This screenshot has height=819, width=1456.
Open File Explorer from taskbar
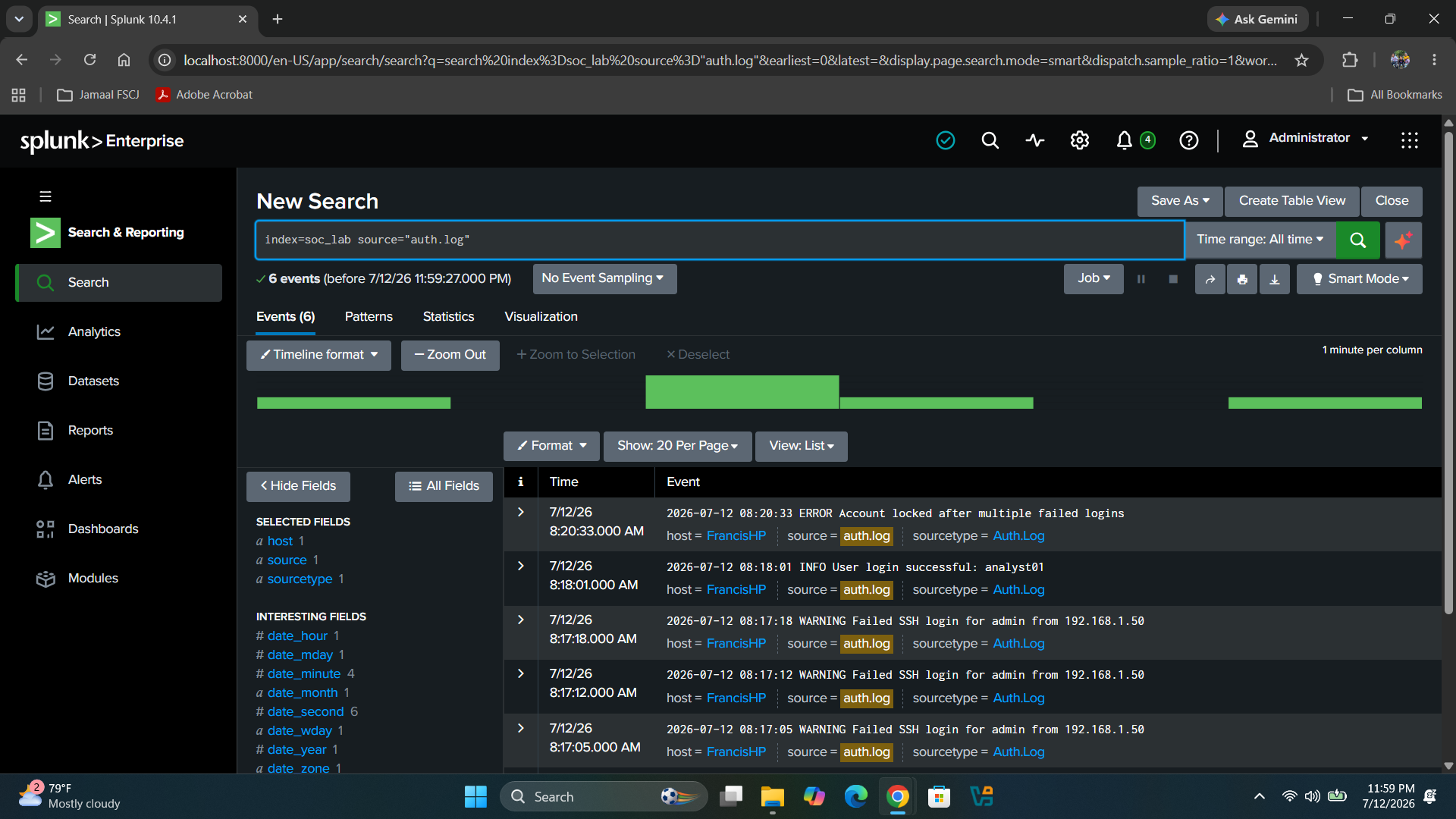point(772,796)
